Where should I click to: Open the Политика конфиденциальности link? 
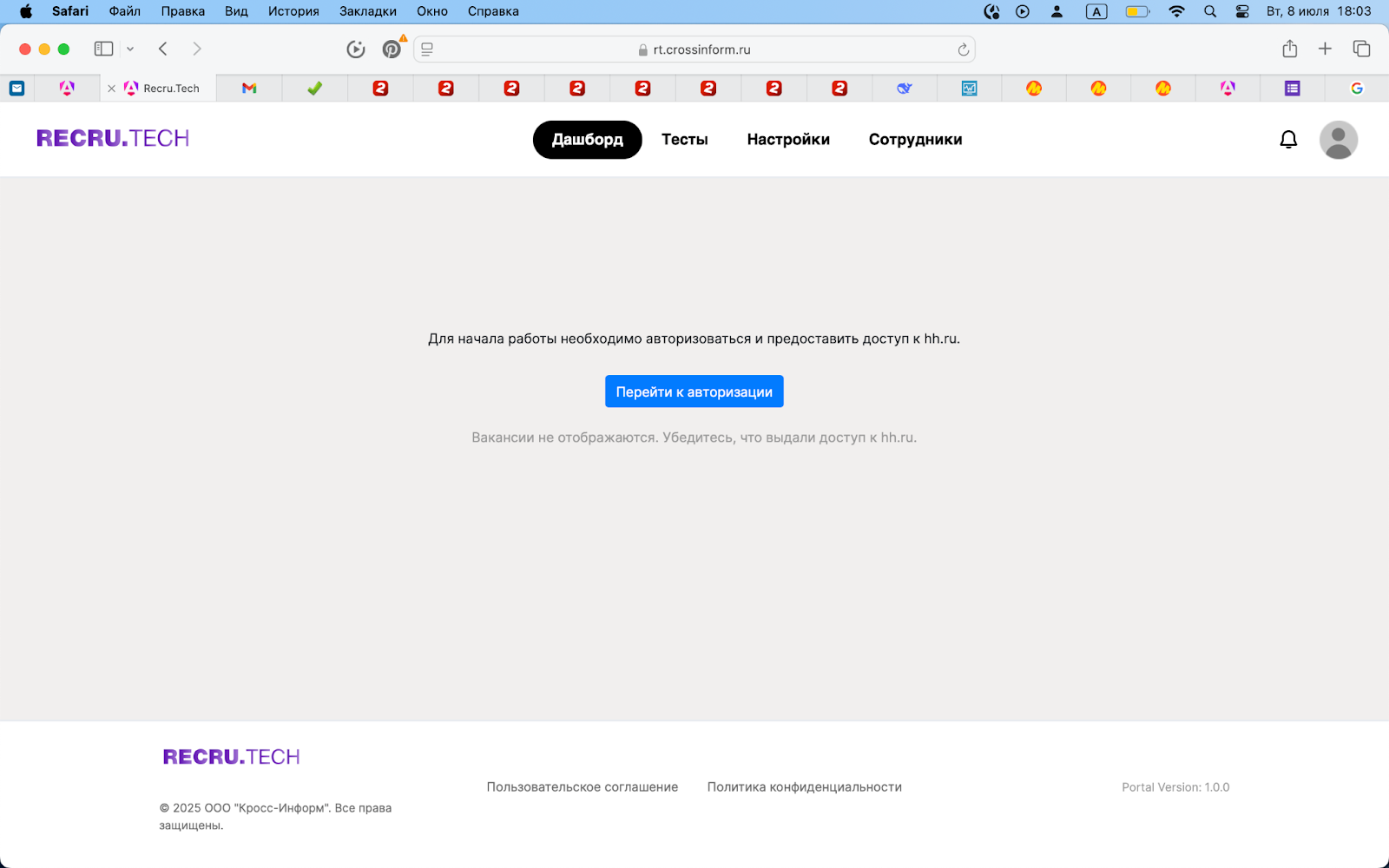click(x=805, y=787)
